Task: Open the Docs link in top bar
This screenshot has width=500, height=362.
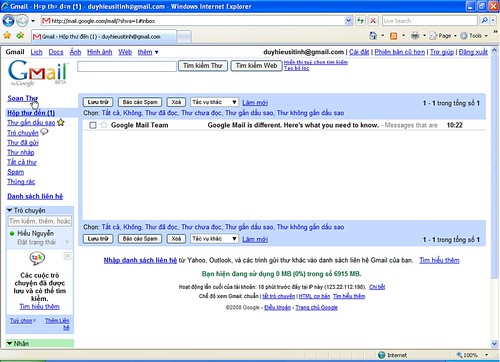Action: [x=56, y=52]
